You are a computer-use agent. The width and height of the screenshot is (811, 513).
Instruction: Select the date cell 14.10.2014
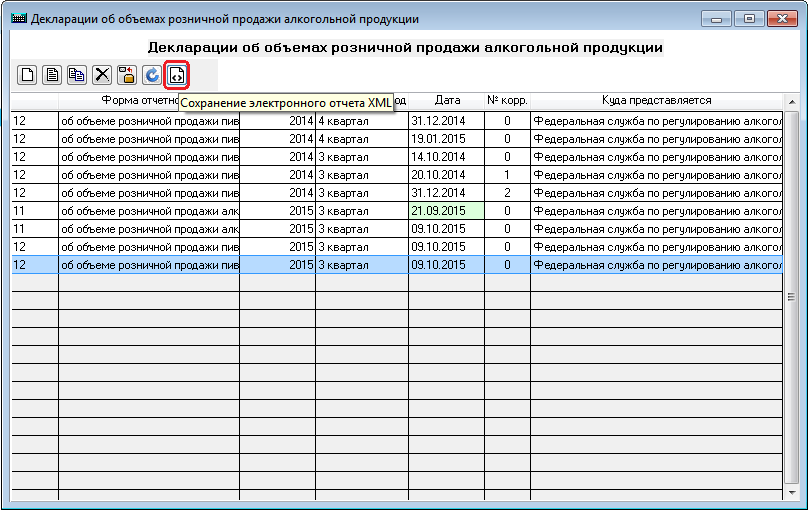tap(446, 157)
